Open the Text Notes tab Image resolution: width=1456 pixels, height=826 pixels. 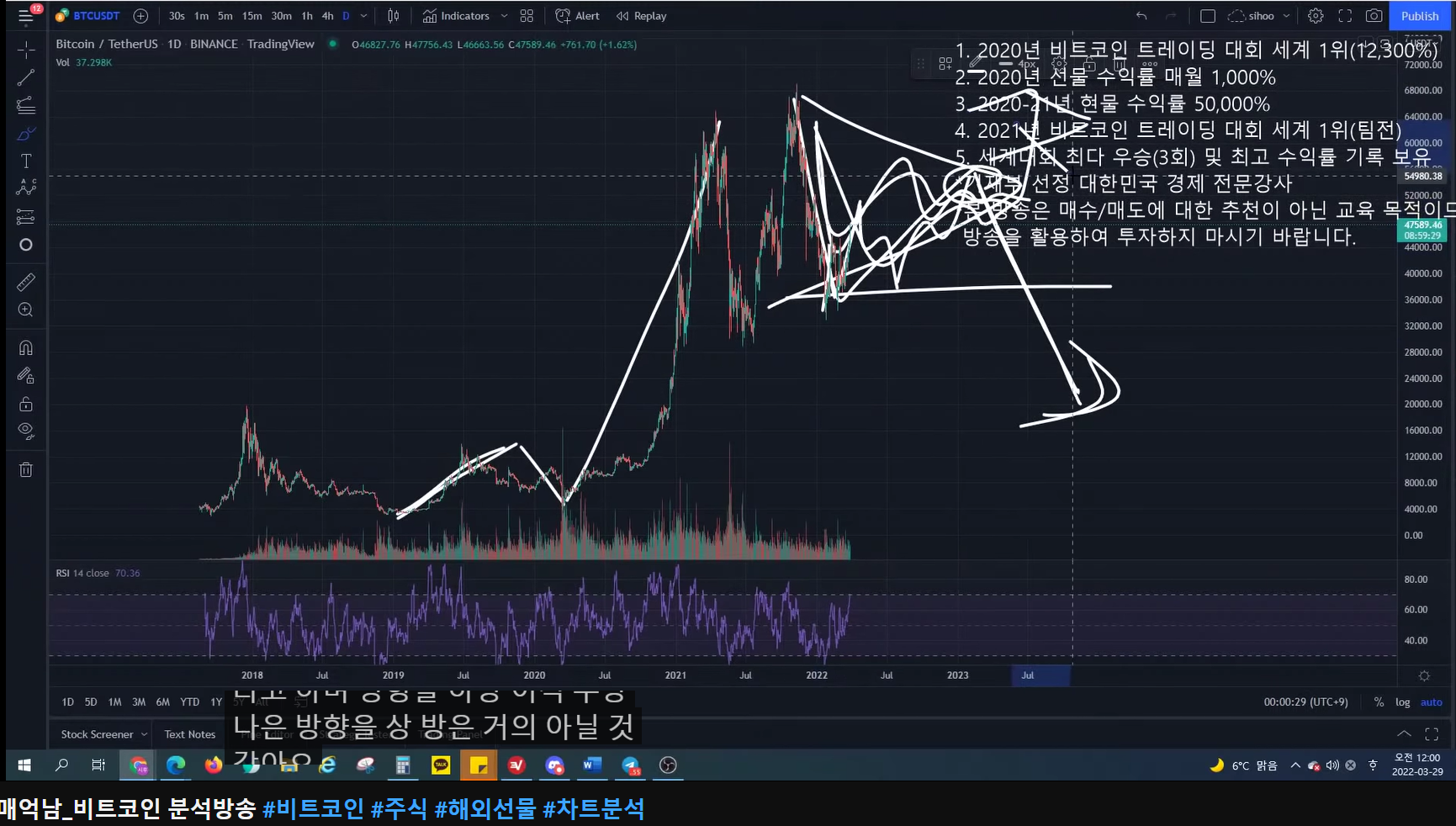coord(190,734)
